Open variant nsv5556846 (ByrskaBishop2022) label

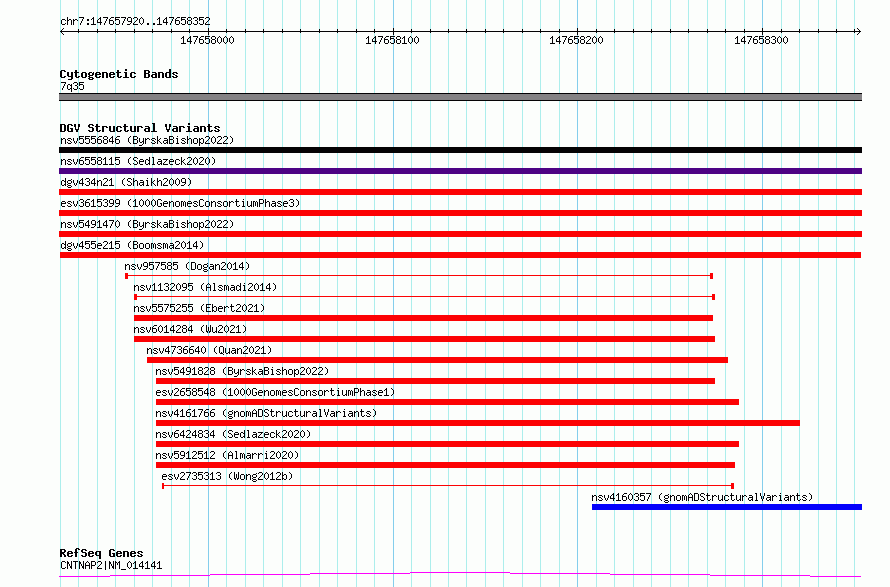(x=147, y=140)
